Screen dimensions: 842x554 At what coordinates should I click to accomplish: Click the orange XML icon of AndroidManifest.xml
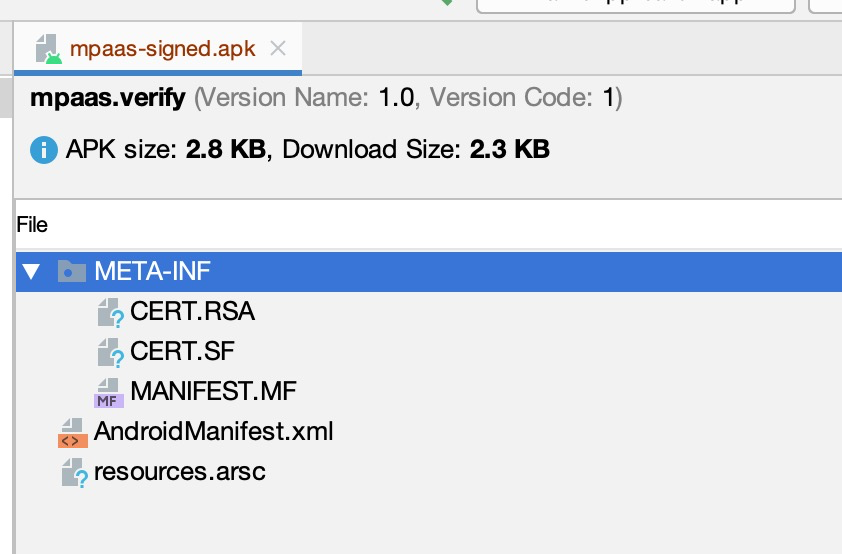click(x=73, y=433)
